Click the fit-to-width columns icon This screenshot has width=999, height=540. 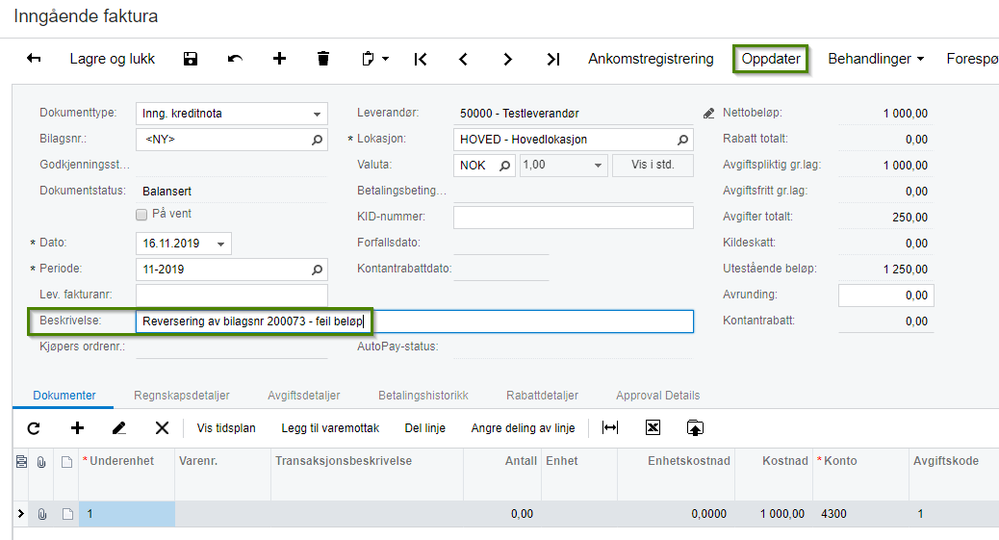pyautogui.click(x=610, y=428)
